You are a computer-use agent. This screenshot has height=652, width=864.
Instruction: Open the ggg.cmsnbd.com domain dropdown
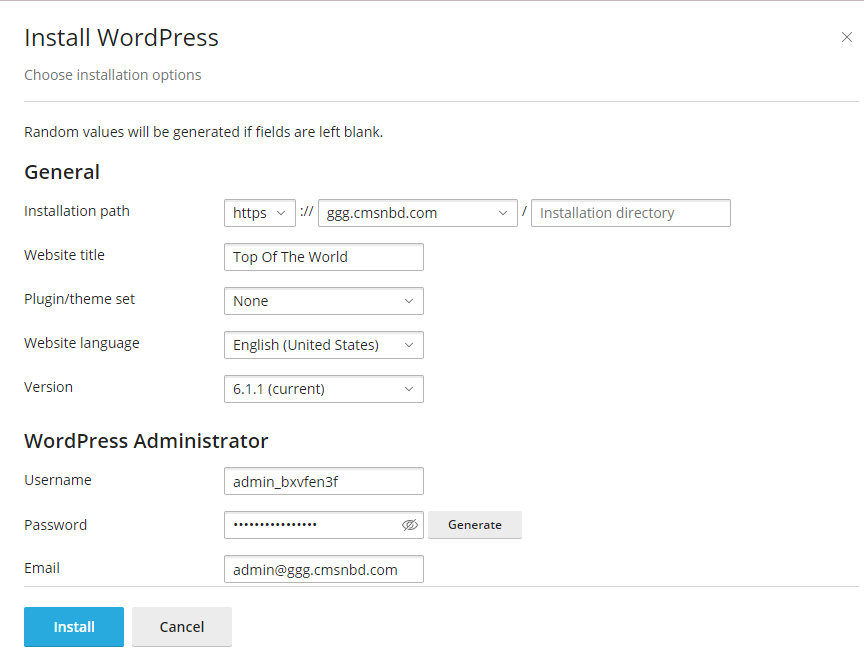point(418,213)
